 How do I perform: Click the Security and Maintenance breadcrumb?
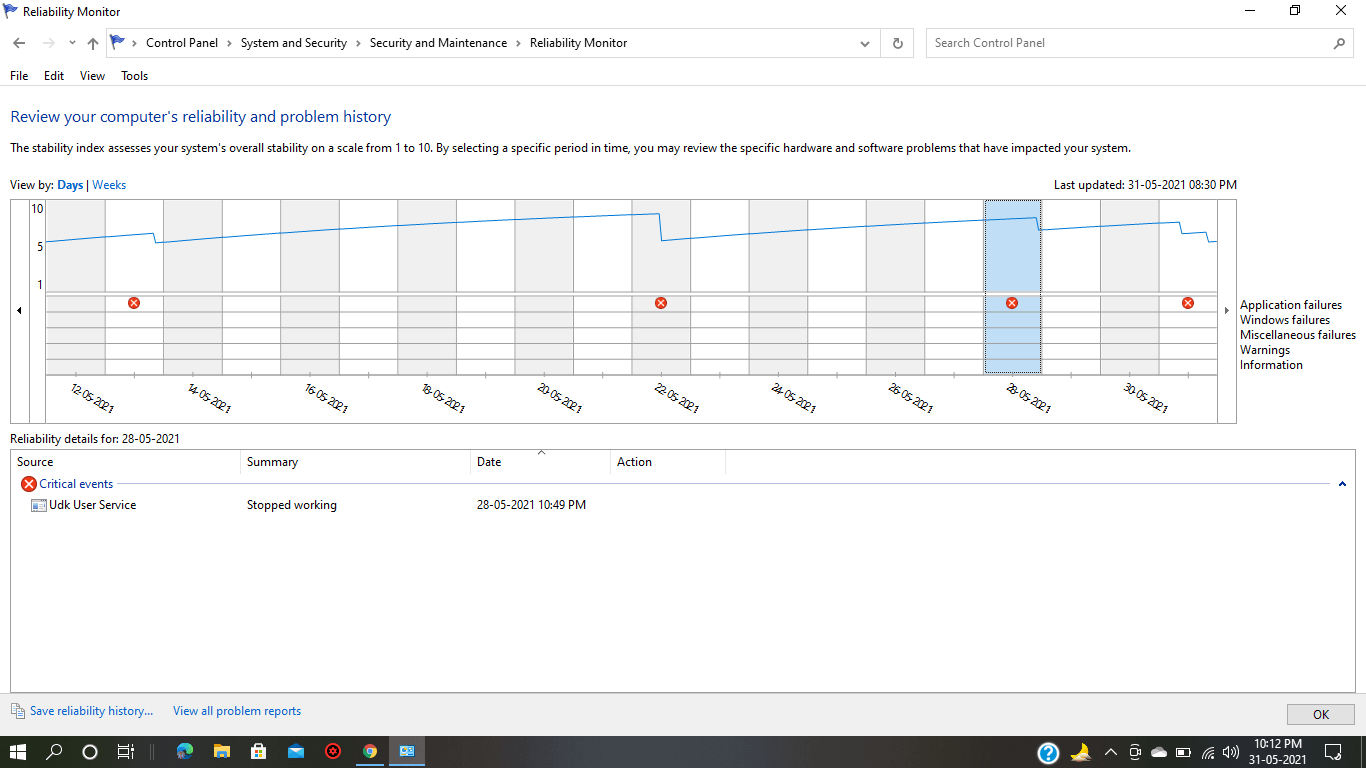438,43
